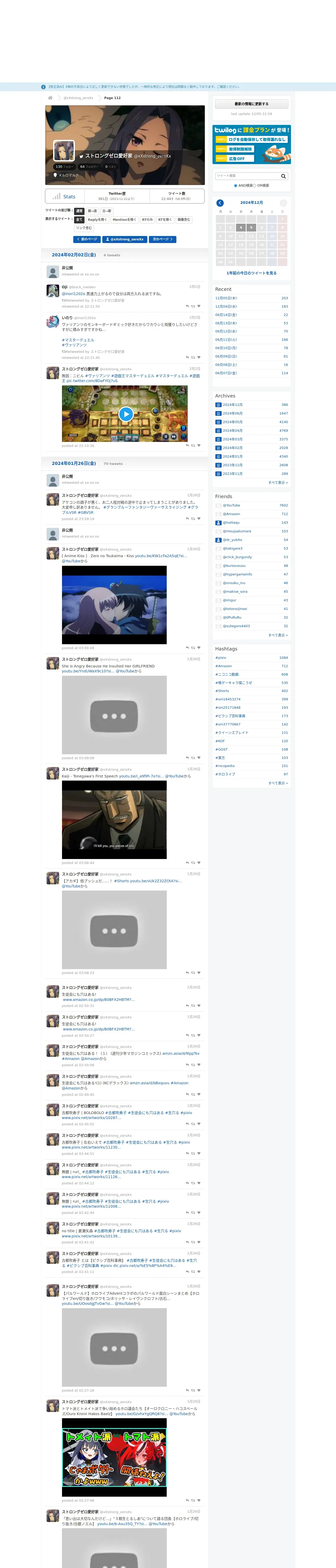Open the トメィト派 video thumbnail
This screenshot has width=336, height=1568.
114,1457
